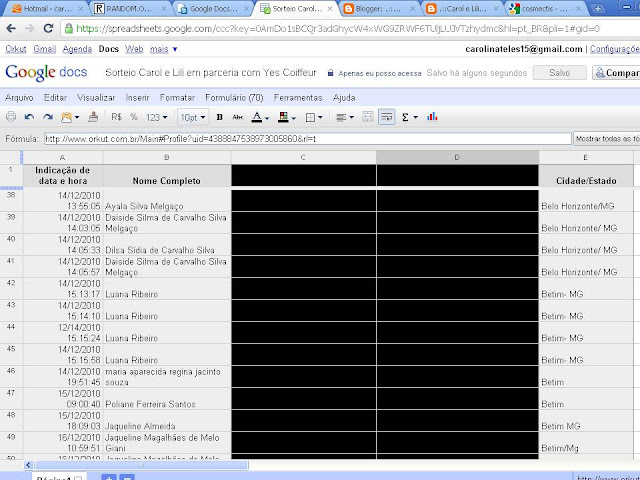Image resolution: width=640 pixels, height=480 pixels.
Task: Add a new sheet with the plus button
Action: pos(109,477)
